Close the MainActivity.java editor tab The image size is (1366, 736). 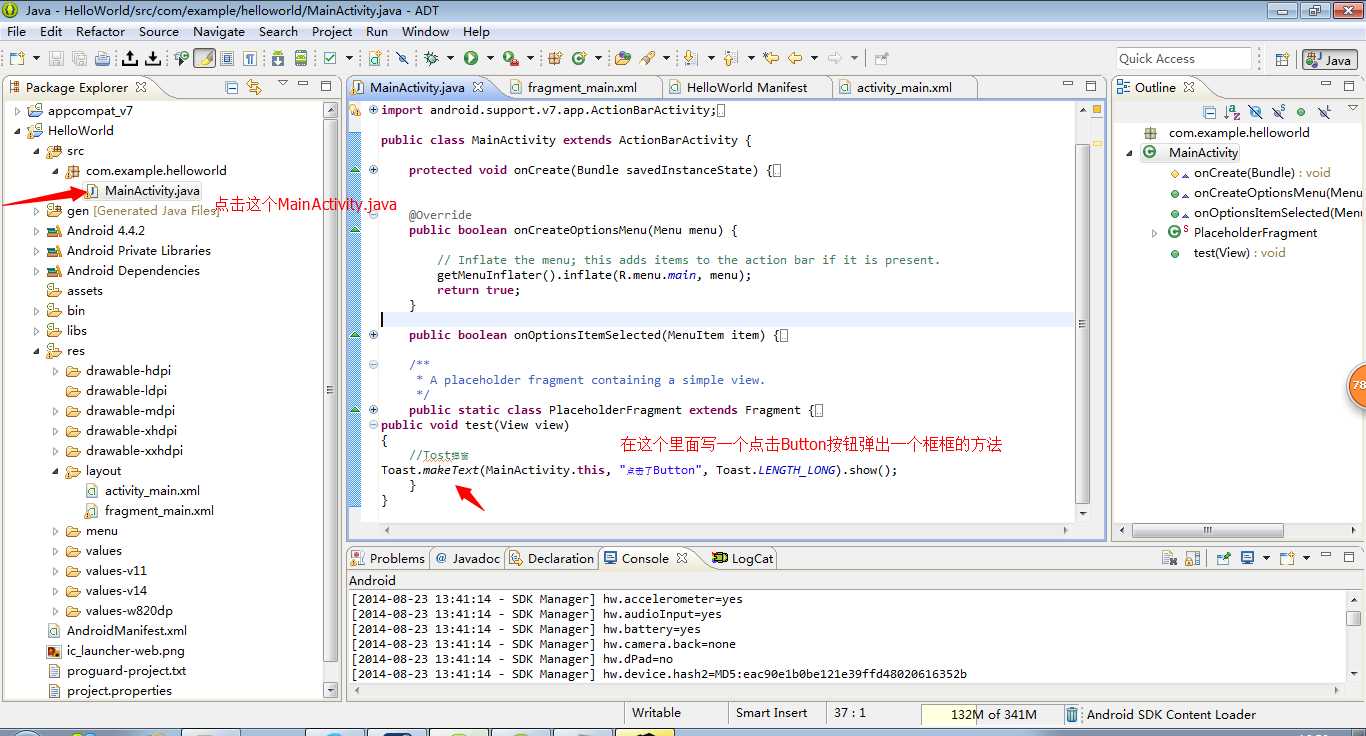coord(478,87)
